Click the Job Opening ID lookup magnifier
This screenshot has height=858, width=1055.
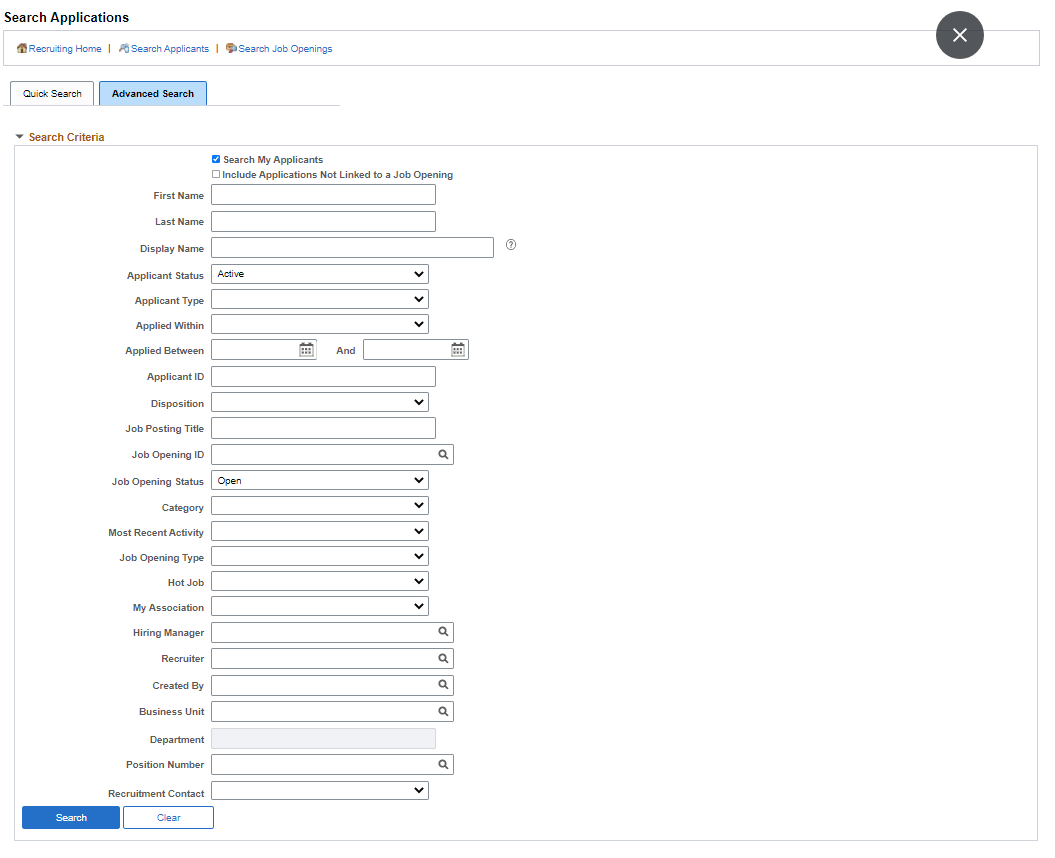point(443,454)
